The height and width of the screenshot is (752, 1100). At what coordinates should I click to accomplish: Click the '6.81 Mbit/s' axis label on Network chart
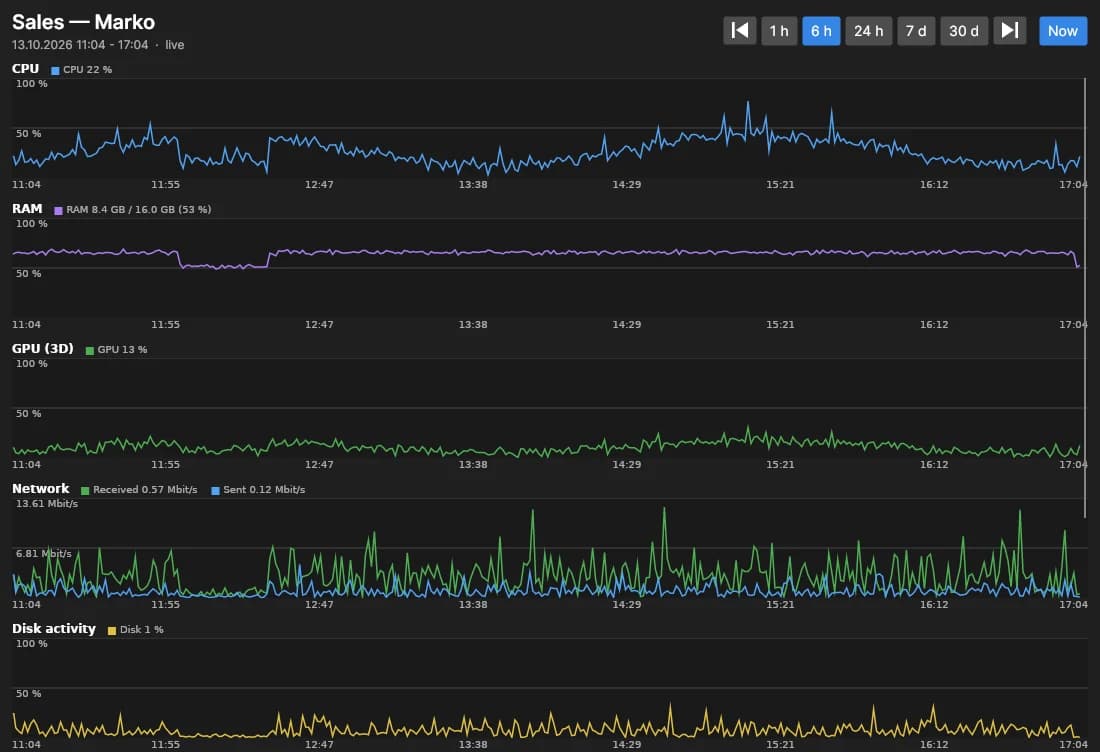pos(43,553)
